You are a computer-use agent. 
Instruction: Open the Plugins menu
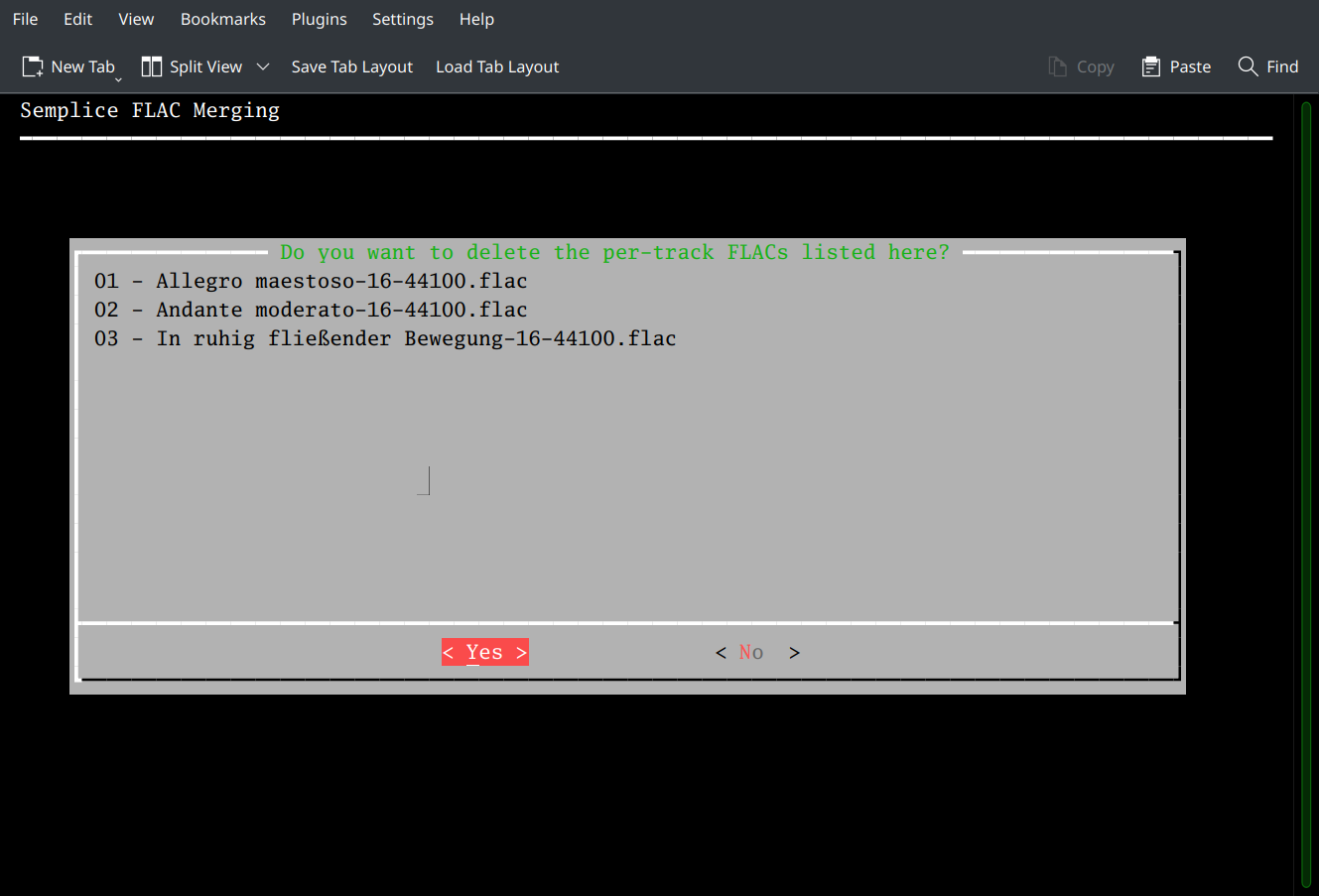319,19
